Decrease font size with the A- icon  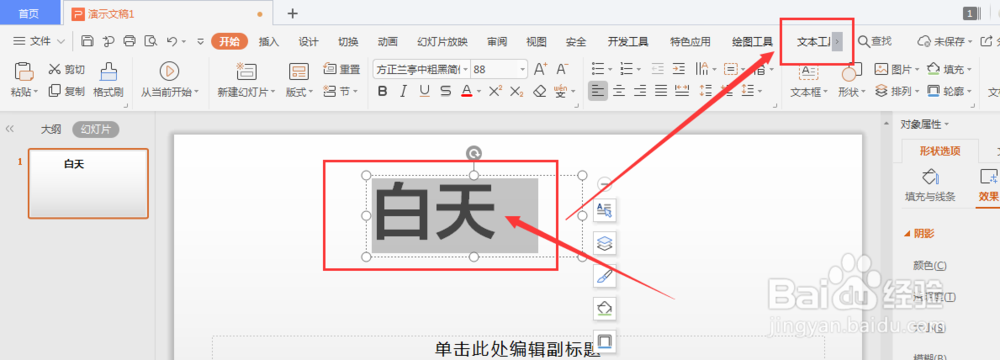pyautogui.click(x=562, y=69)
